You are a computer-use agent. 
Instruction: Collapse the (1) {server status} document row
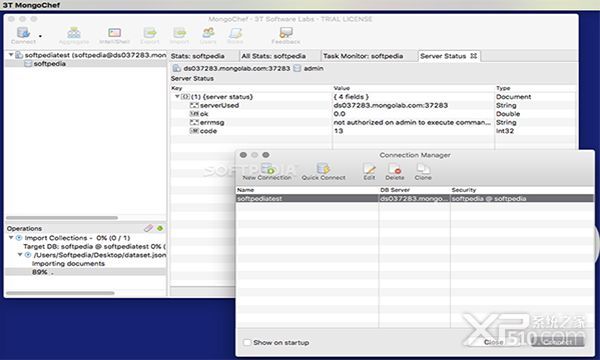177,96
